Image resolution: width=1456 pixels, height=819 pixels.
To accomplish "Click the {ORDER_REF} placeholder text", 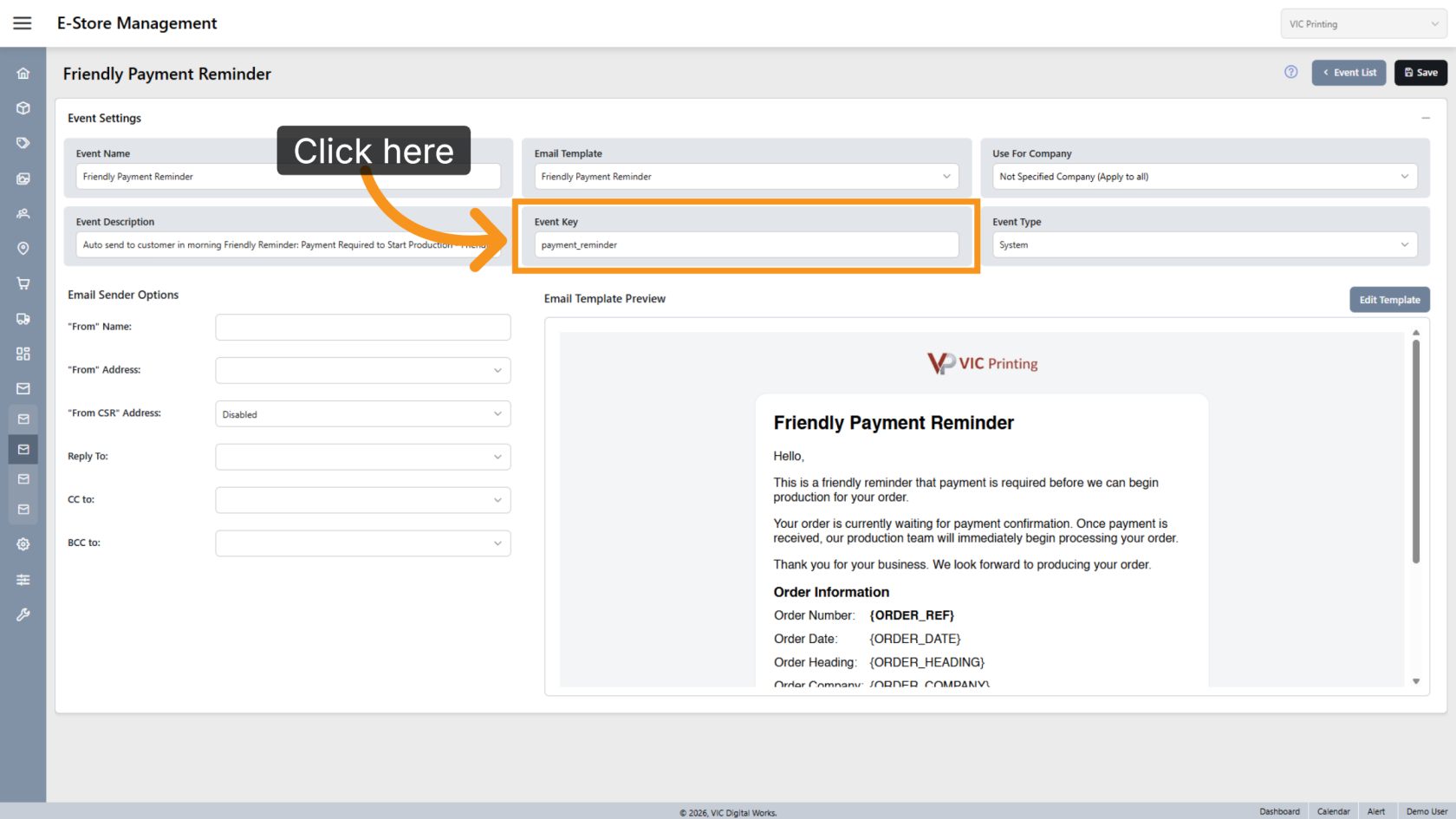I will point(912,615).
